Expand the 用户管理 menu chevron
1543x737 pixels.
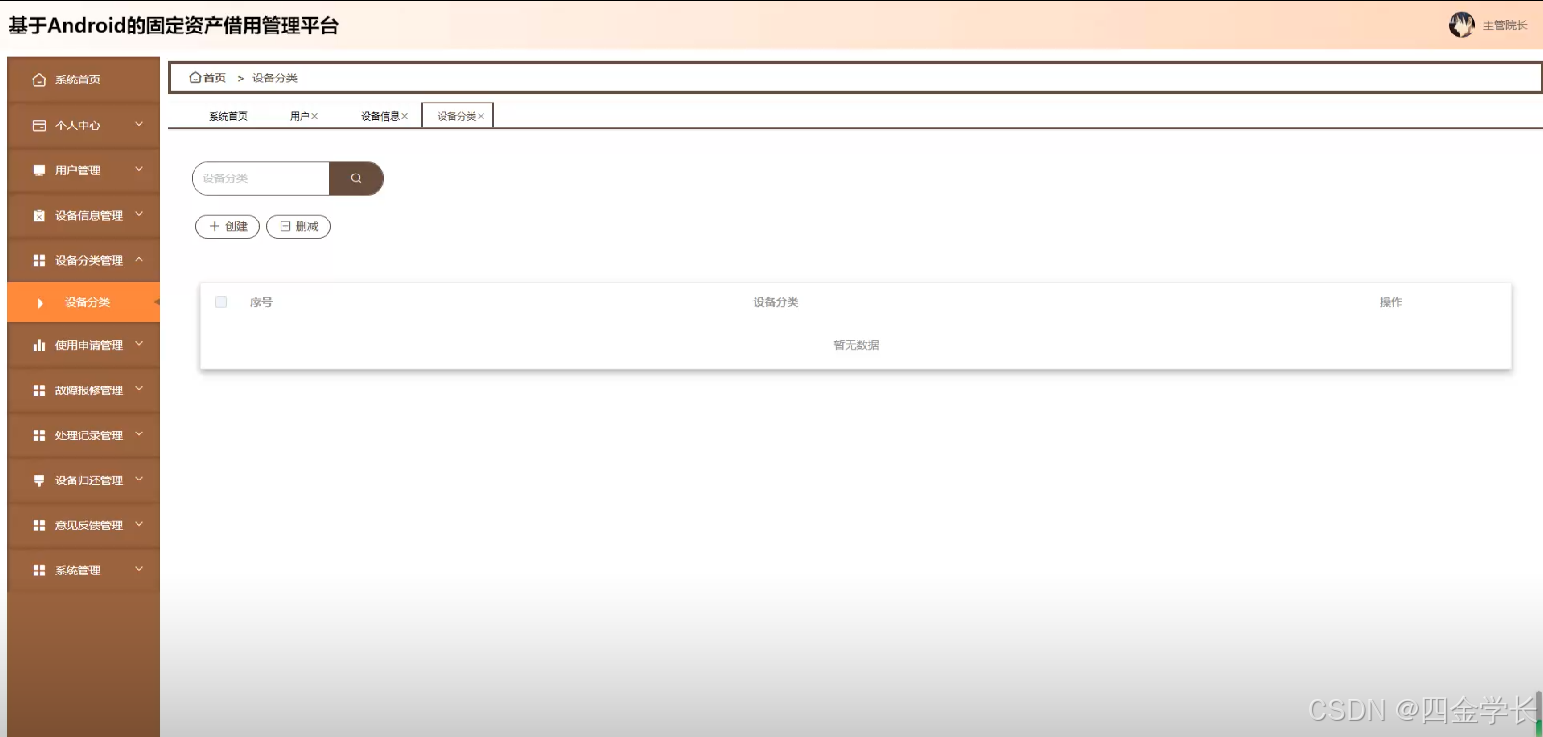[139, 170]
